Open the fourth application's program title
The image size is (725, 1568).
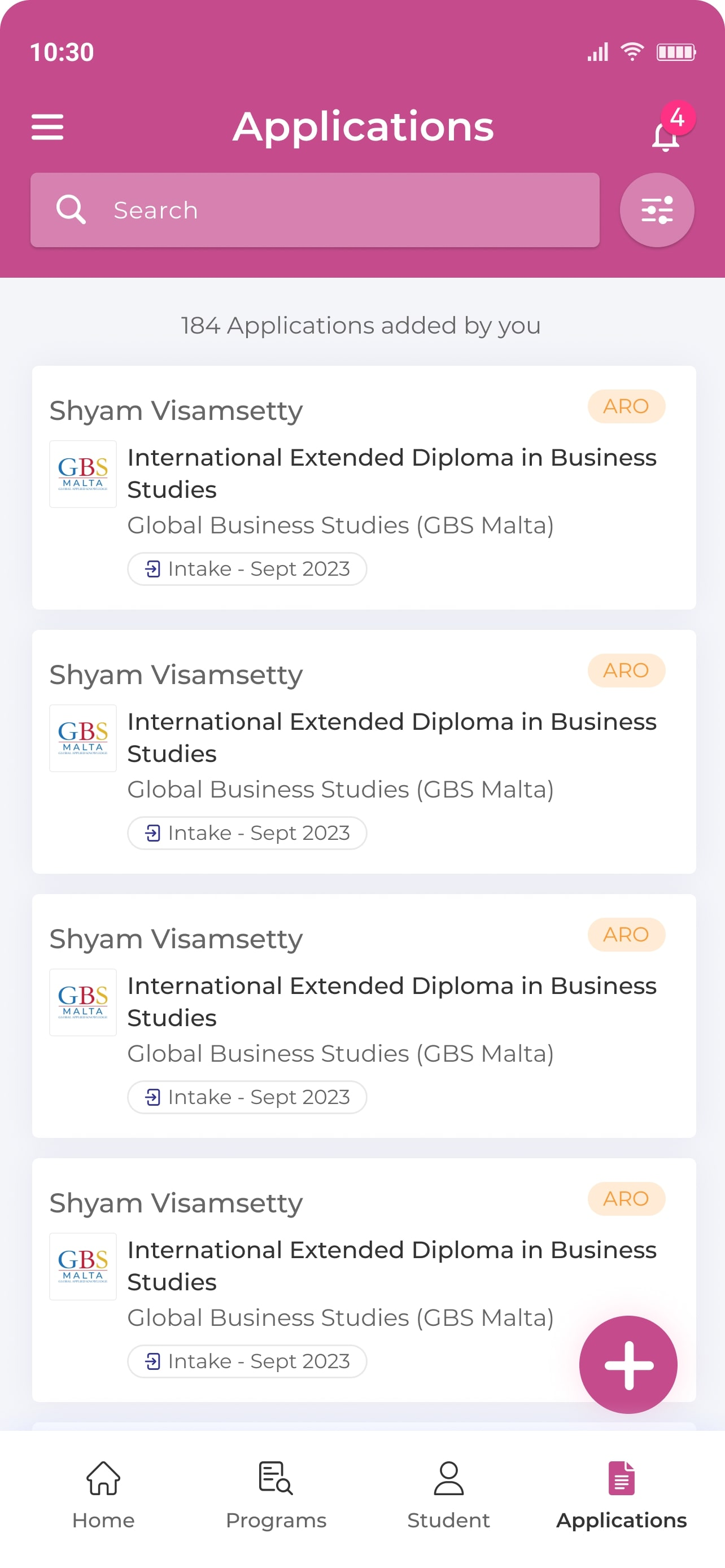click(x=391, y=1265)
